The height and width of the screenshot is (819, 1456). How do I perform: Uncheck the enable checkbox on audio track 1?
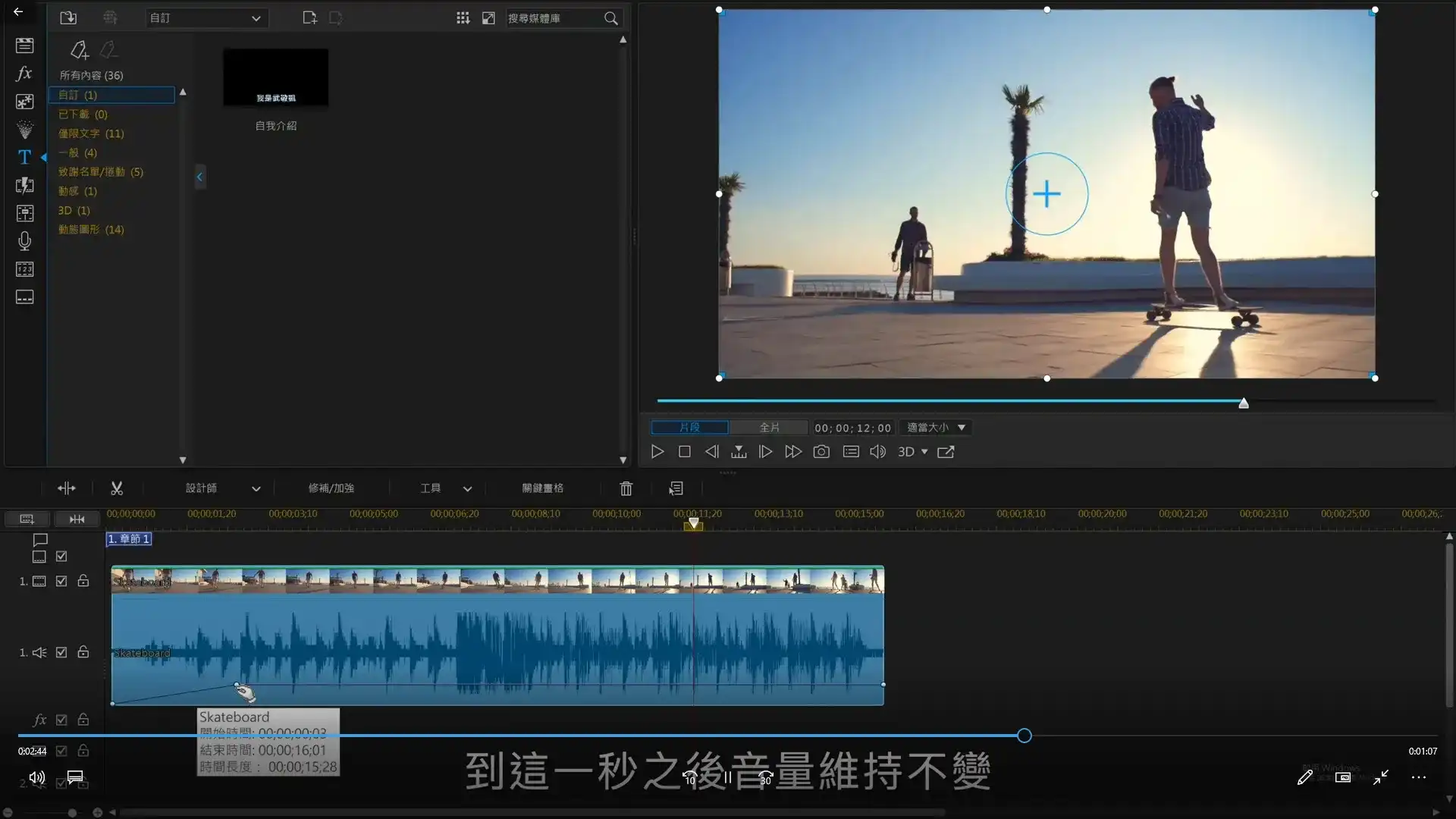(61, 652)
